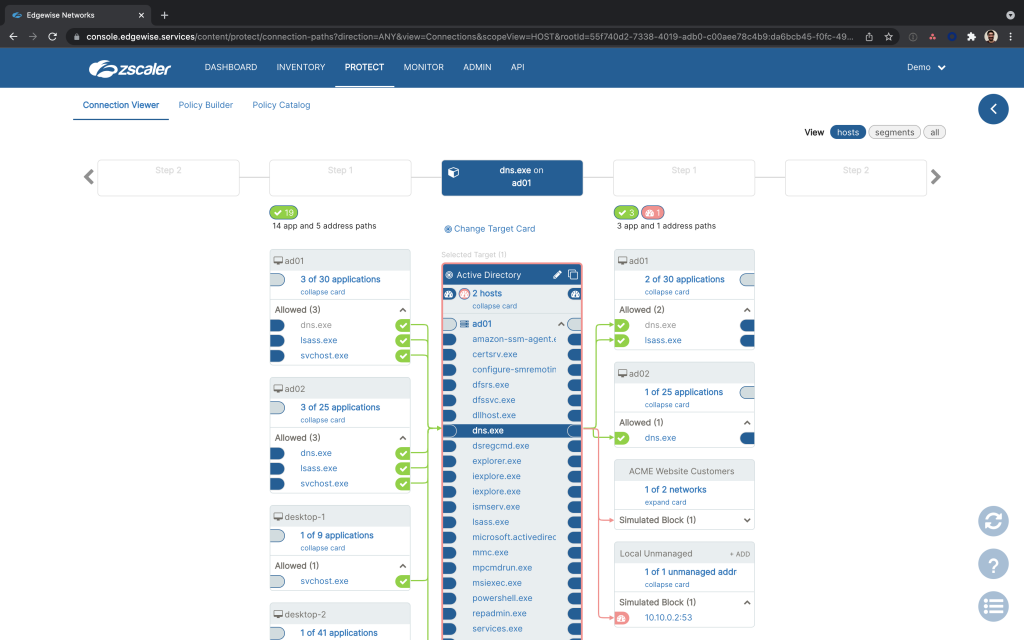Viewport: 1024px width, 640px height.
Task: Switch view to segments
Action: (893, 131)
